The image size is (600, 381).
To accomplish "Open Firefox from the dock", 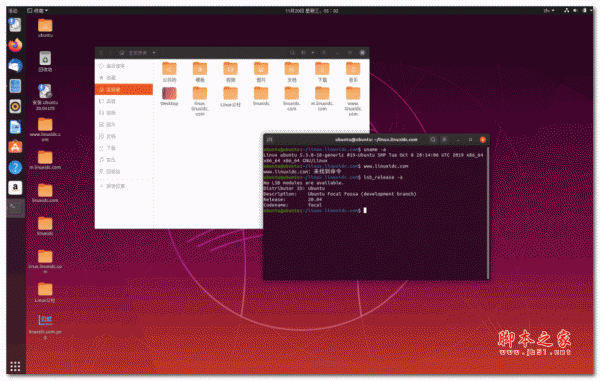I will pyautogui.click(x=15, y=46).
